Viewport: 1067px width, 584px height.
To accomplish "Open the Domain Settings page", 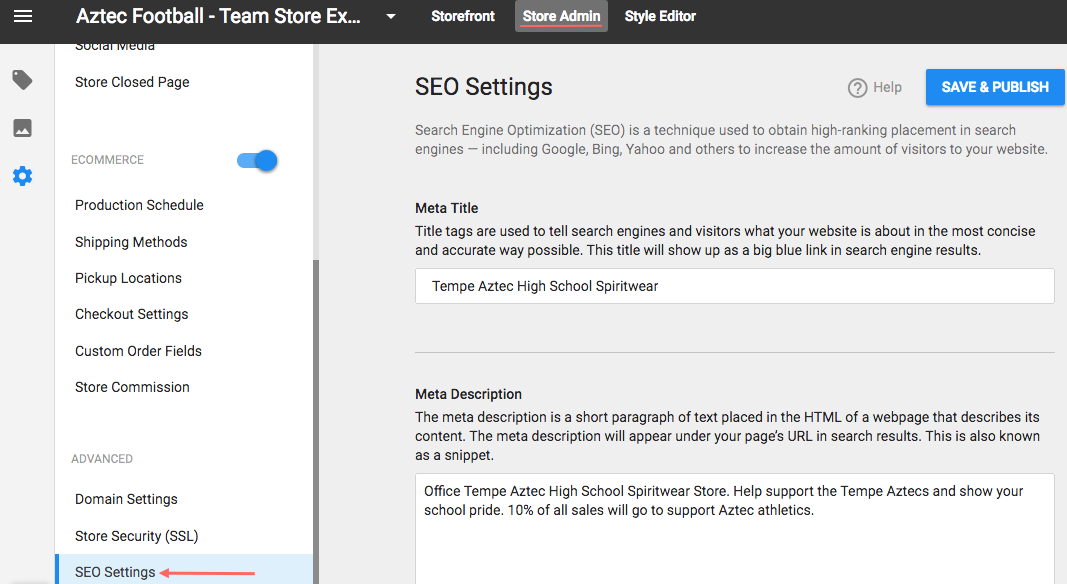I will [126, 499].
